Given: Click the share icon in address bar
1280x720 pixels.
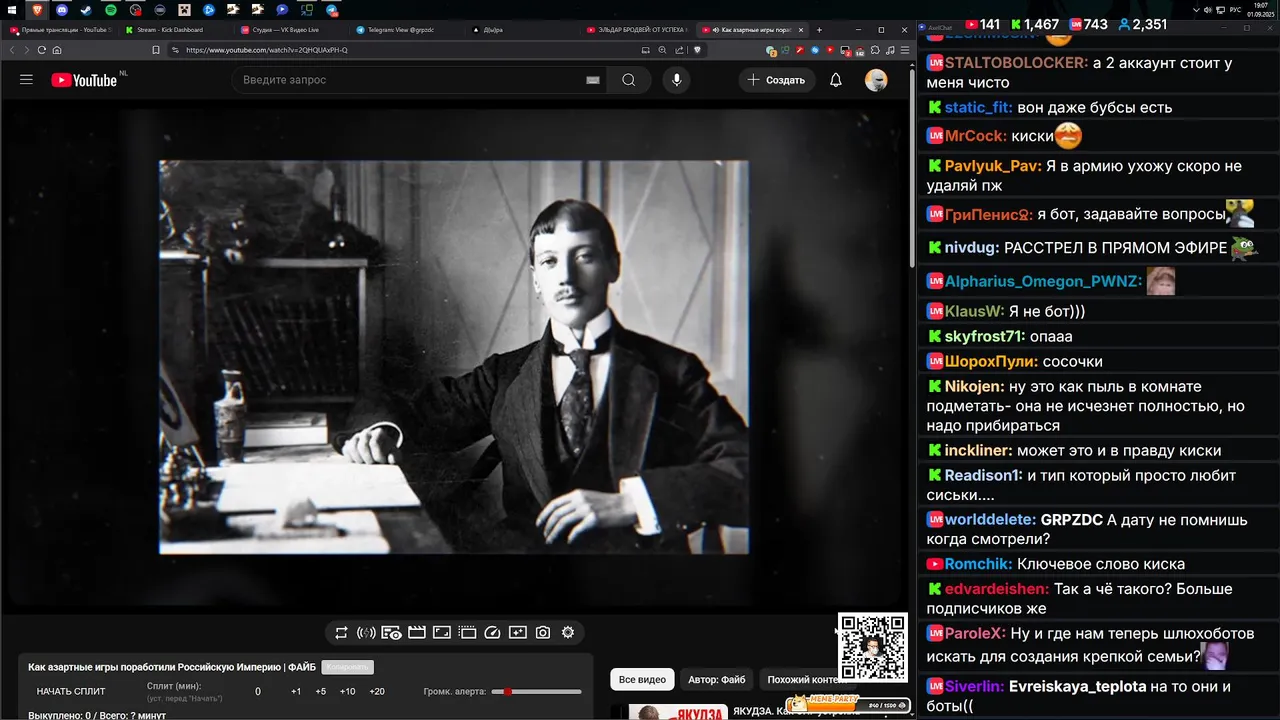Looking at the screenshot, I should tap(679, 50).
